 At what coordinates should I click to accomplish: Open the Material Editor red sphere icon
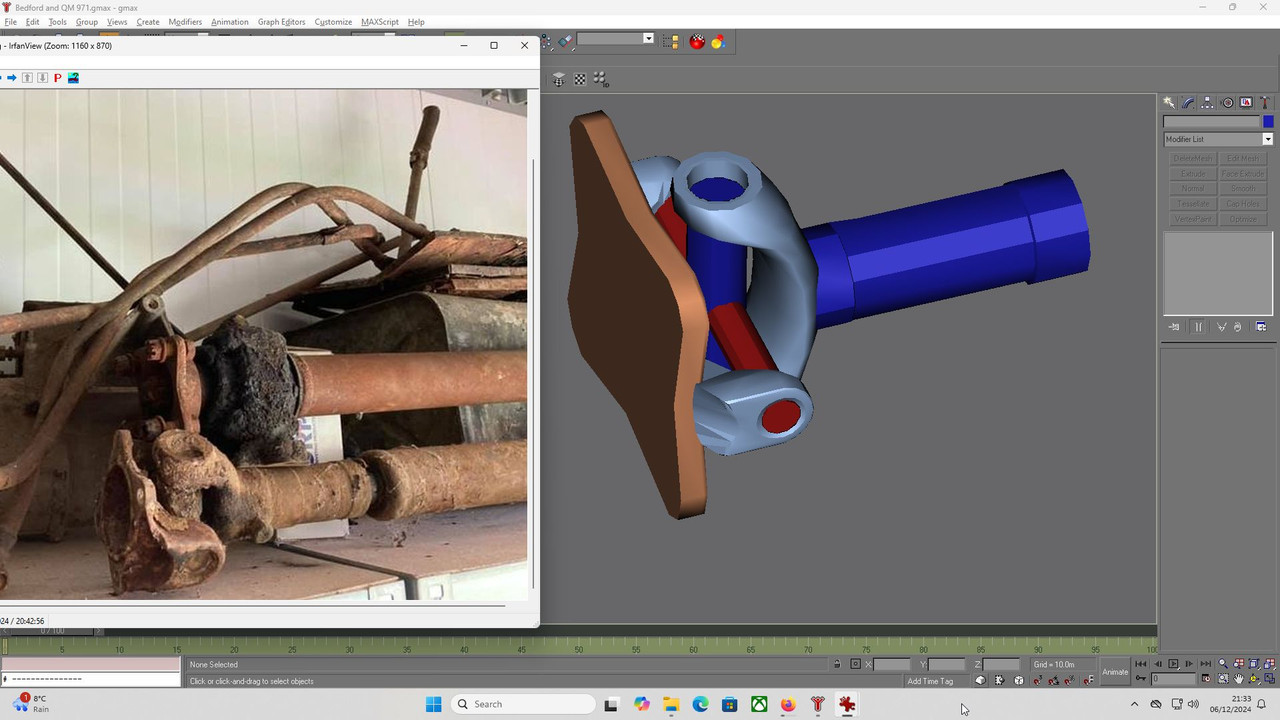coord(697,42)
